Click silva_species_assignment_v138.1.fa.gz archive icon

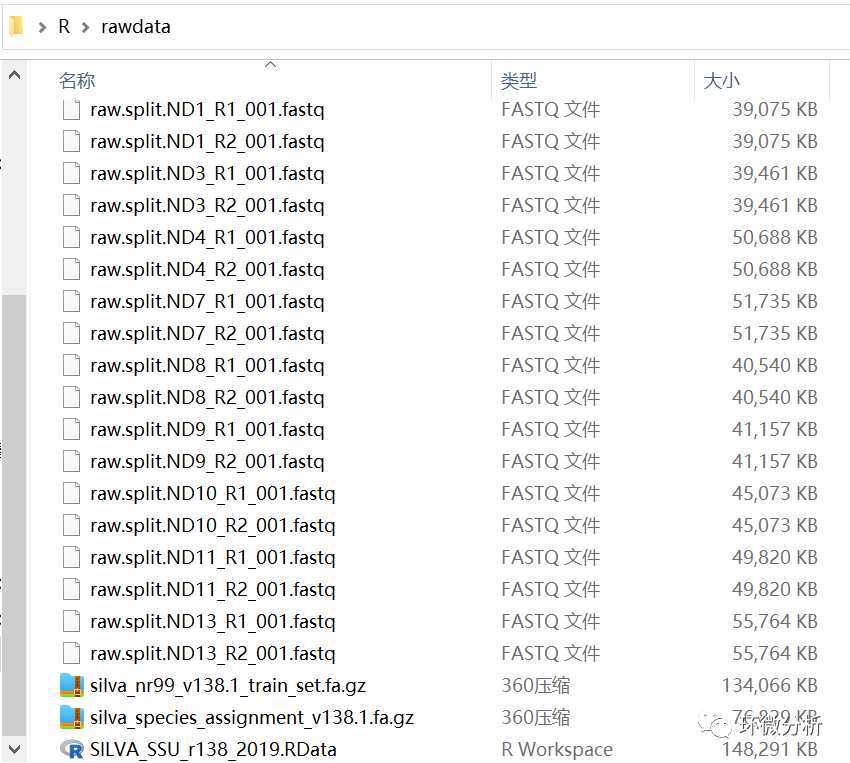pyautogui.click(x=72, y=717)
